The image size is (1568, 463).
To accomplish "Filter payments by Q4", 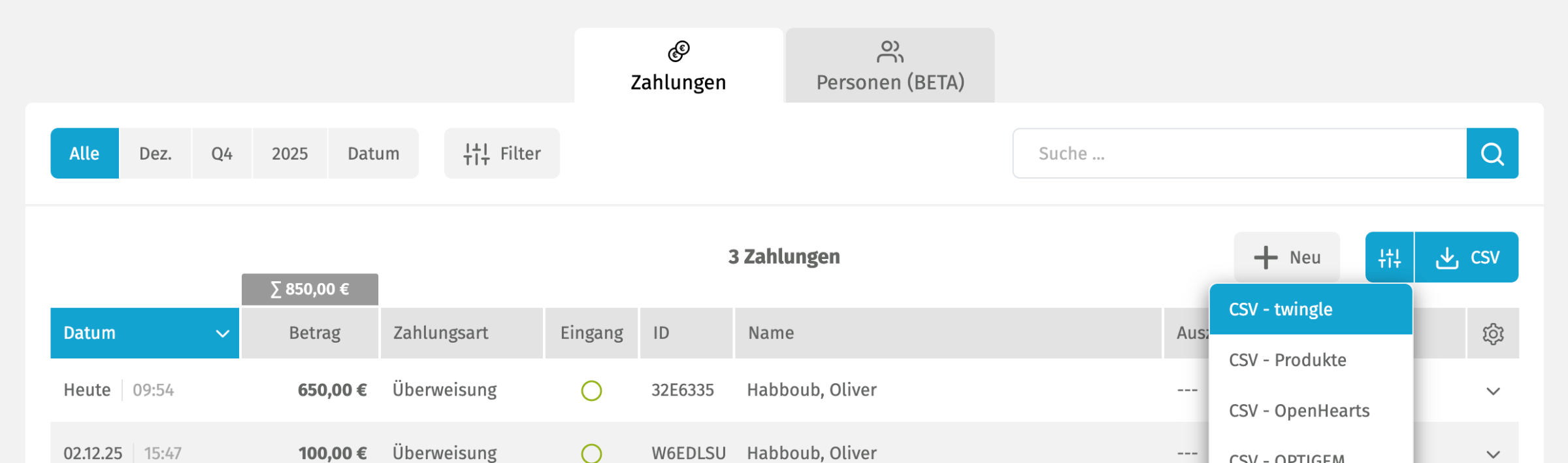I will click(221, 154).
